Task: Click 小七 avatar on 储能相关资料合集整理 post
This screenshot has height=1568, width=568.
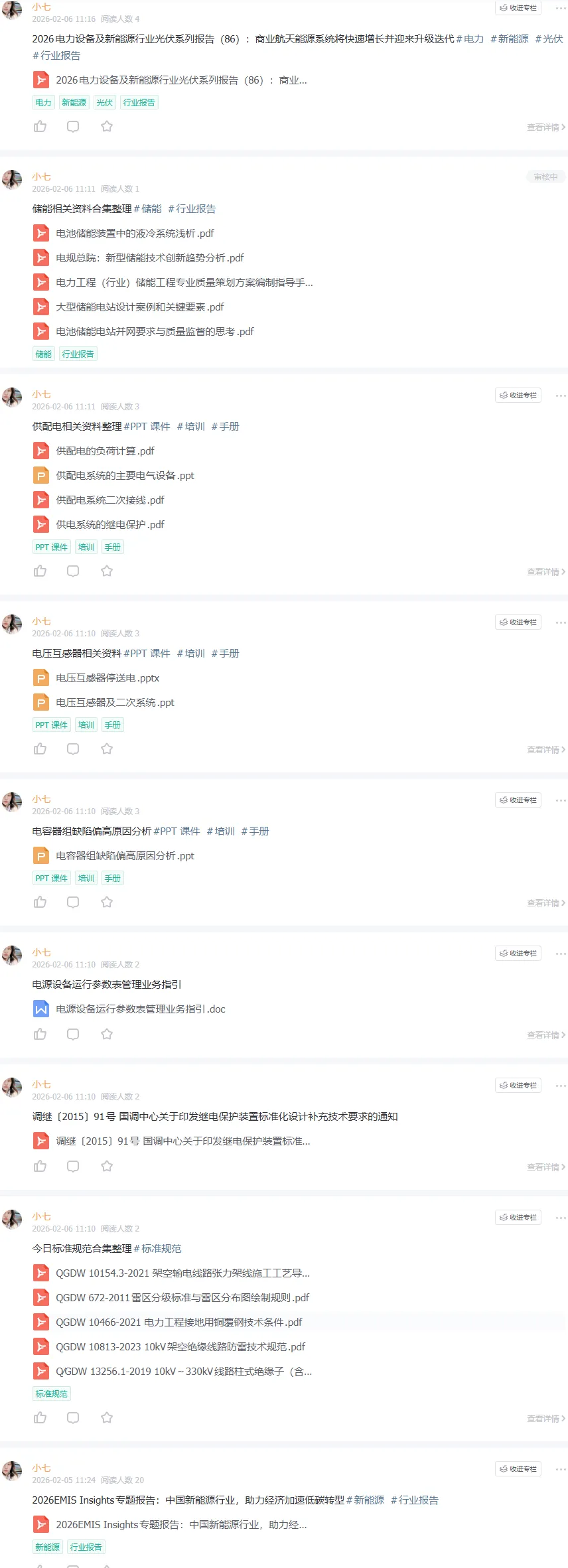Action: tap(12, 180)
